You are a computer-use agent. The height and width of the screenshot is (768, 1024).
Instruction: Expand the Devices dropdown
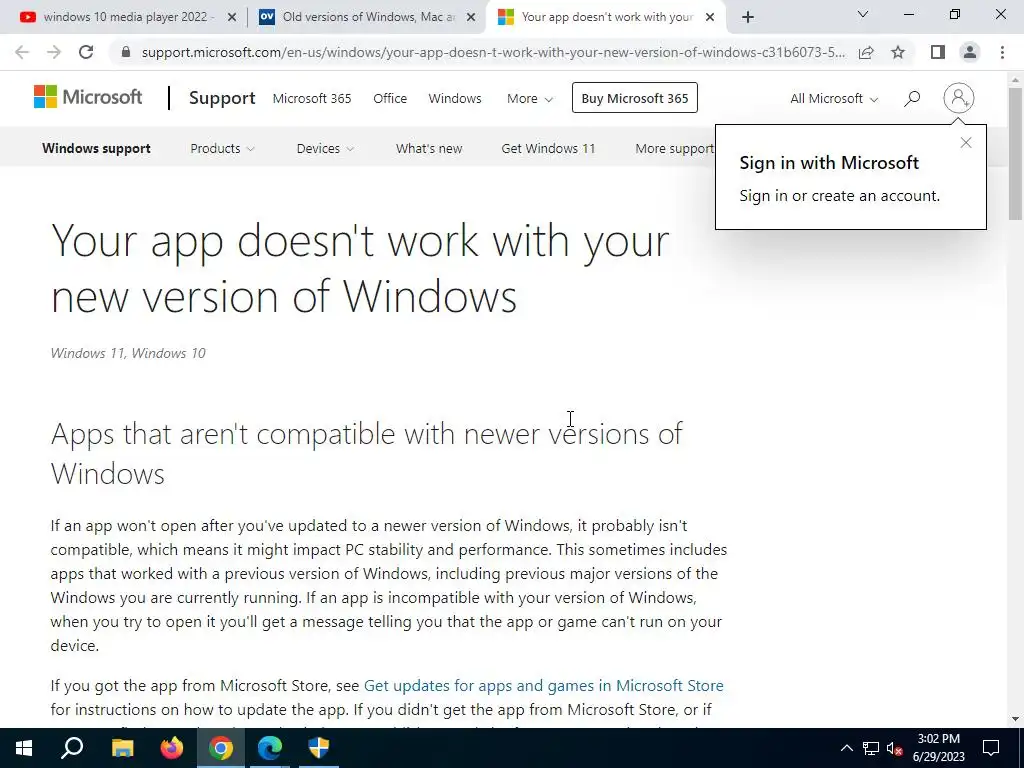tap(325, 148)
